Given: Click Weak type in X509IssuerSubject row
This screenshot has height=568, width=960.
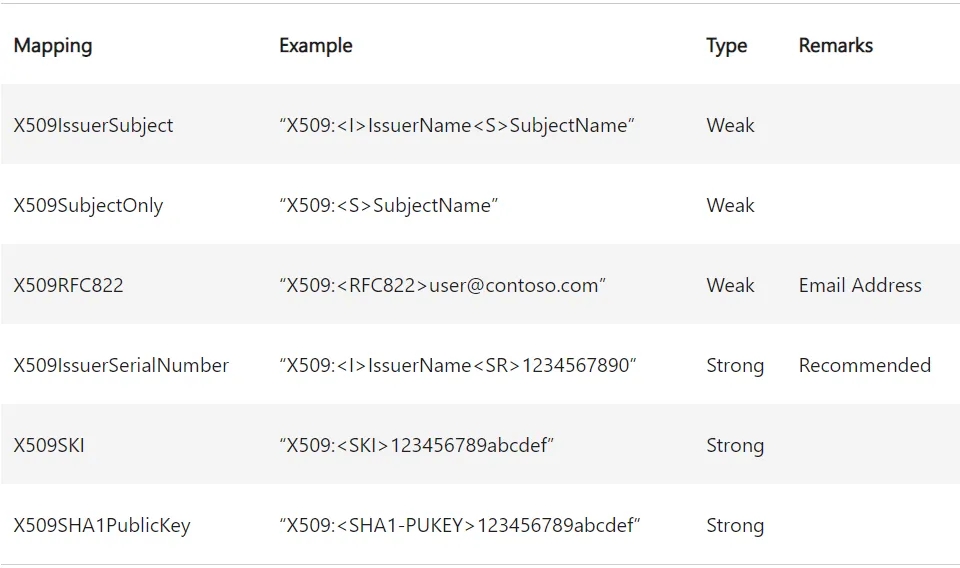Looking at the screenshot, I should tap(730, 125).
